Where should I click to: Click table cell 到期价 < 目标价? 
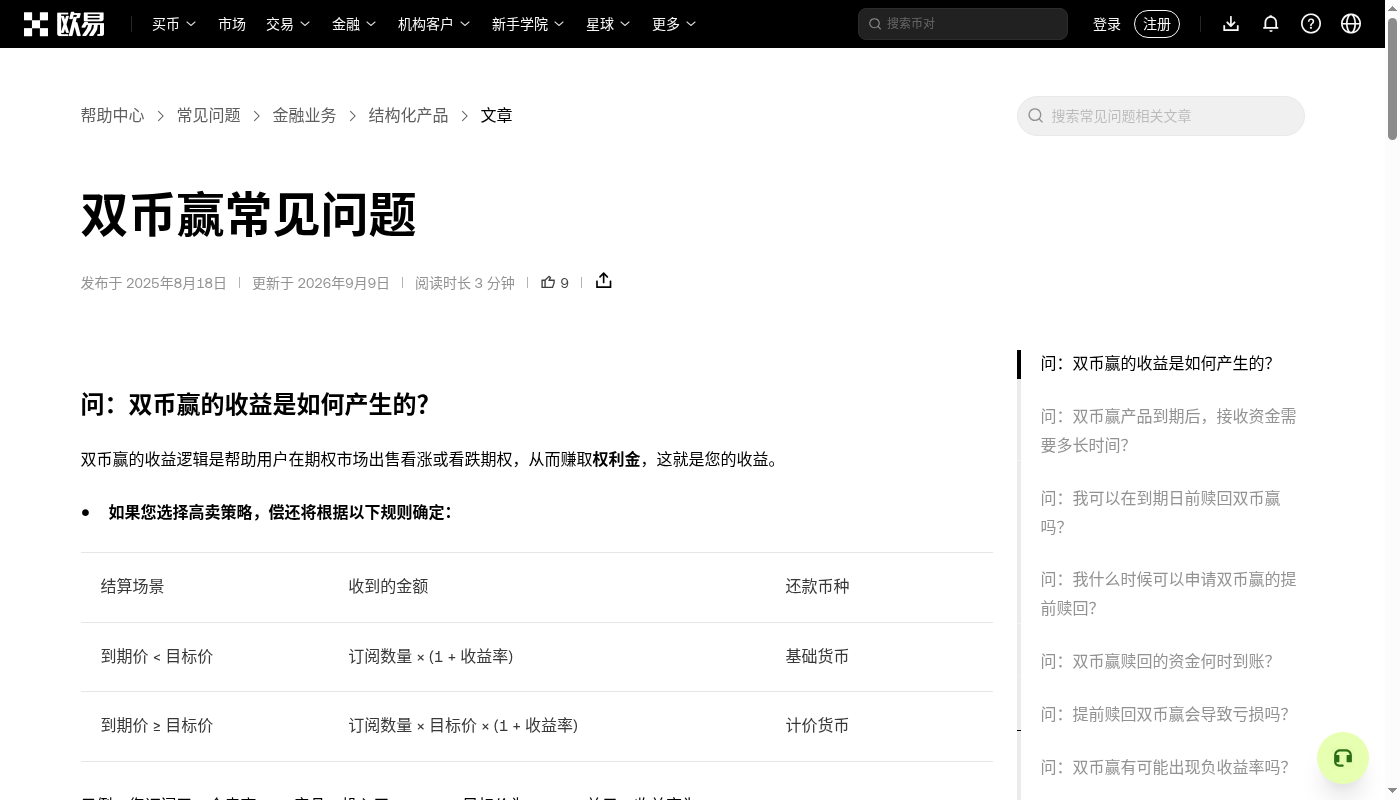[x=157, y=657]
